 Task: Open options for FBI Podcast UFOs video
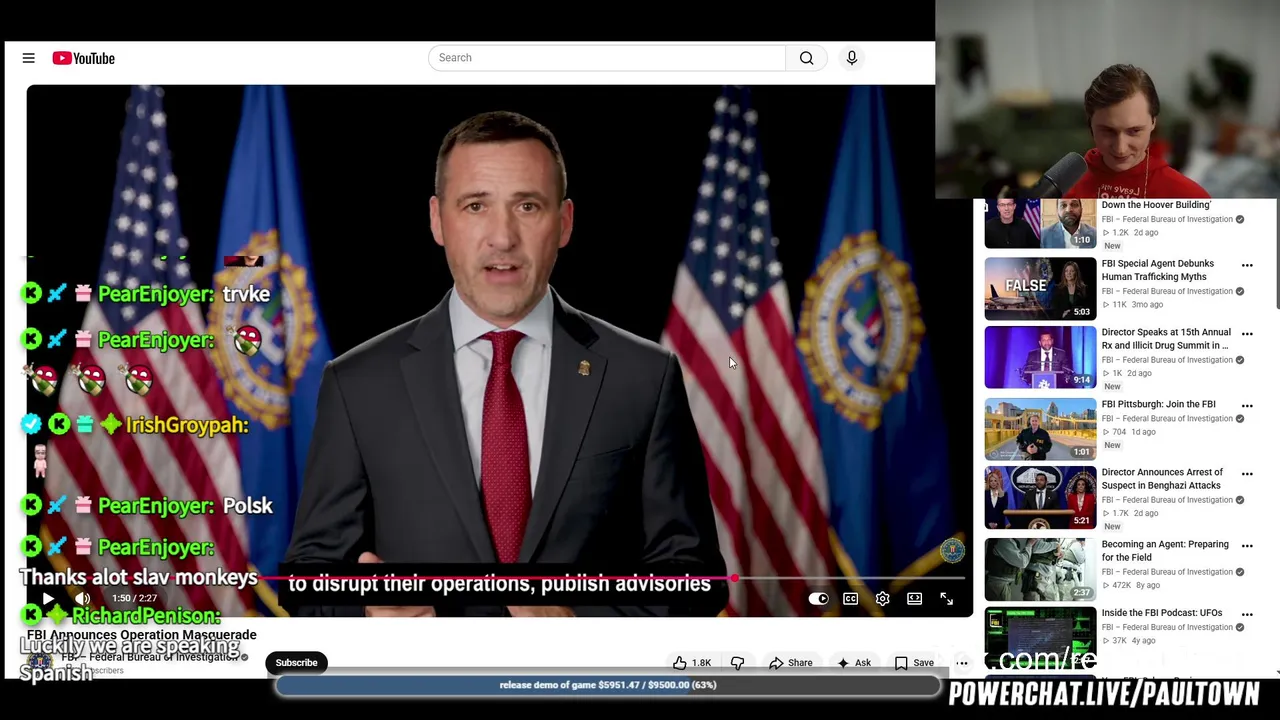1247,614
